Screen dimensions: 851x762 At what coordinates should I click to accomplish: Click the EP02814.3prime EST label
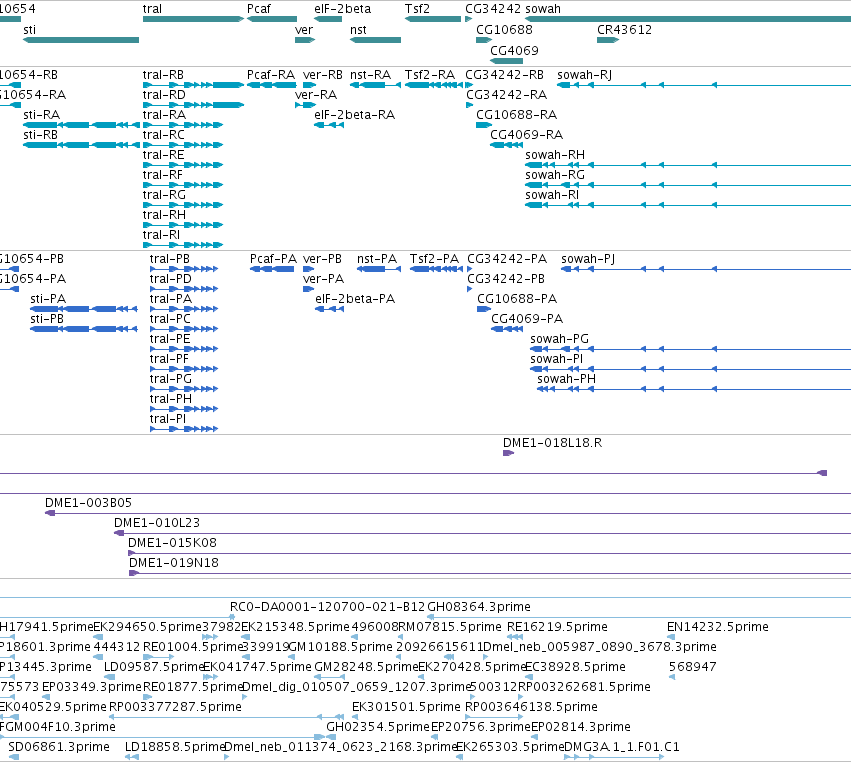[581, 726]
